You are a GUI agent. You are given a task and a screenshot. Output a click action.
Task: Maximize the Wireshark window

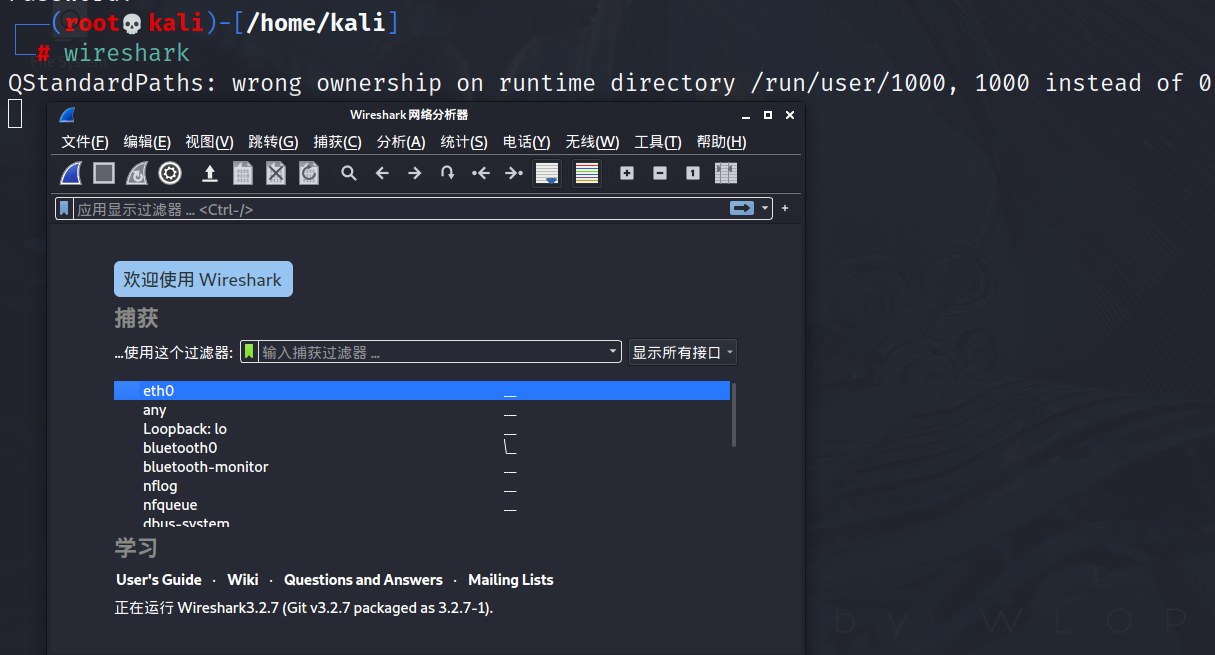click(768, 115)
